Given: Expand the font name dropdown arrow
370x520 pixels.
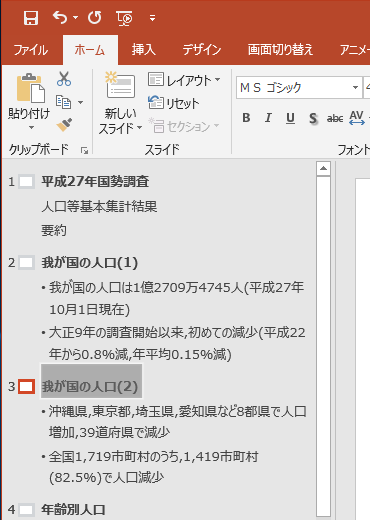Looking at the screenshot, I should pyautogui.click(x=356, y=87).
